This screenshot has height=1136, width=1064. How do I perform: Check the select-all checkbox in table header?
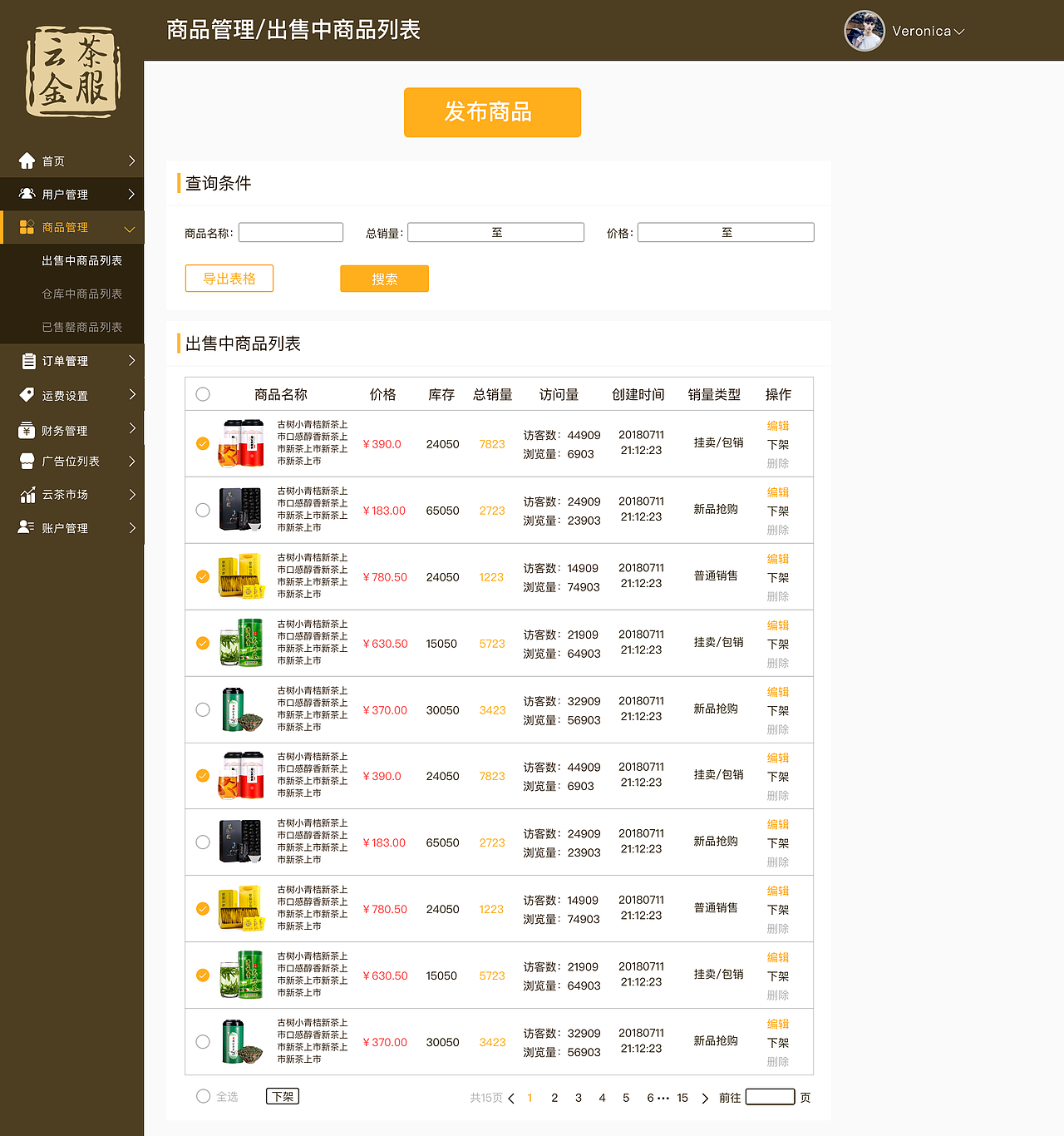pyautogui.click(x=203, y=394)
